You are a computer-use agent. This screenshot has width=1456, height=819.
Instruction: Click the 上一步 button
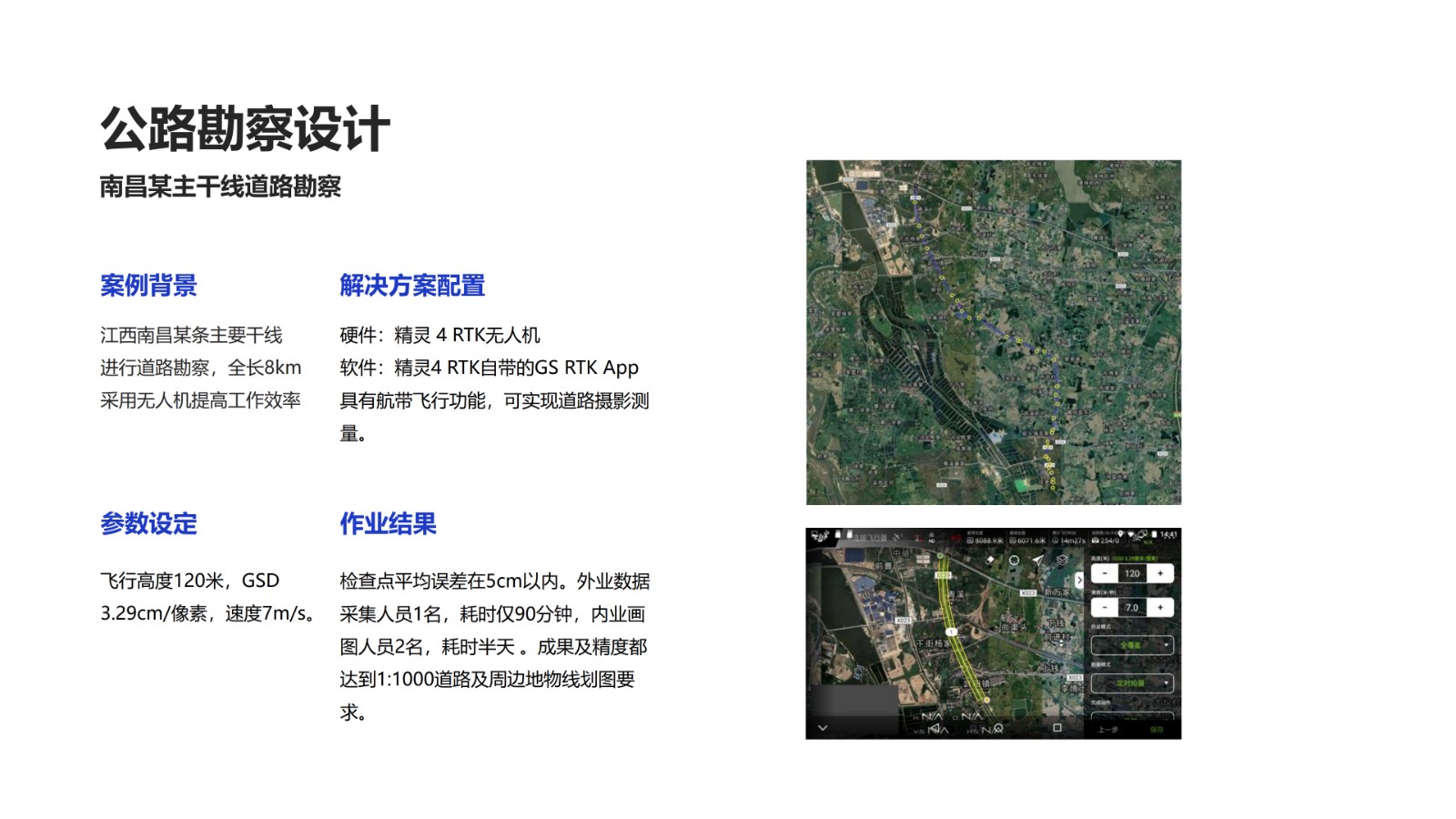(x=1107, y=729)
